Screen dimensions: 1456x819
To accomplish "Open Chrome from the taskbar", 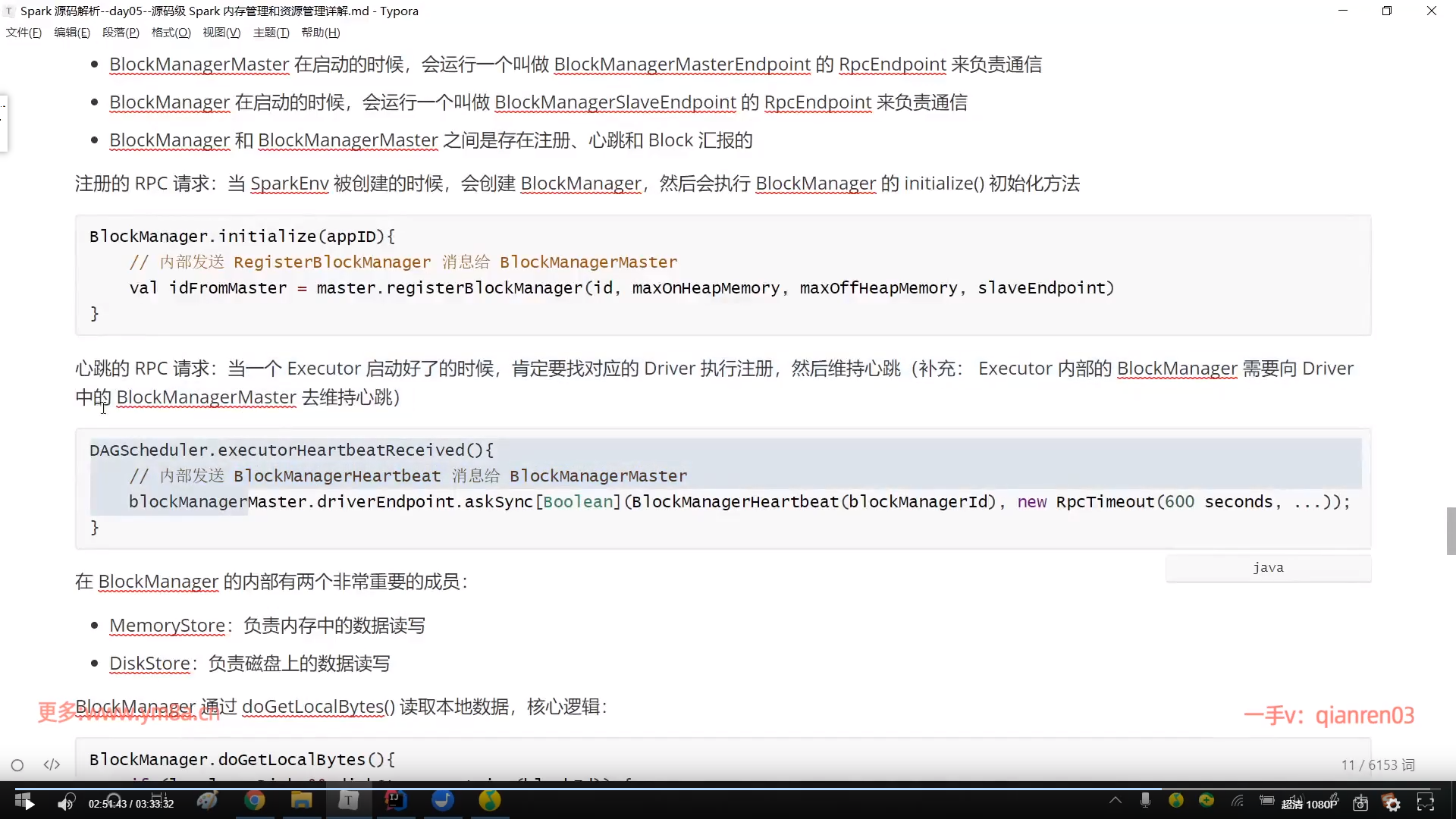I will point(255,801).
